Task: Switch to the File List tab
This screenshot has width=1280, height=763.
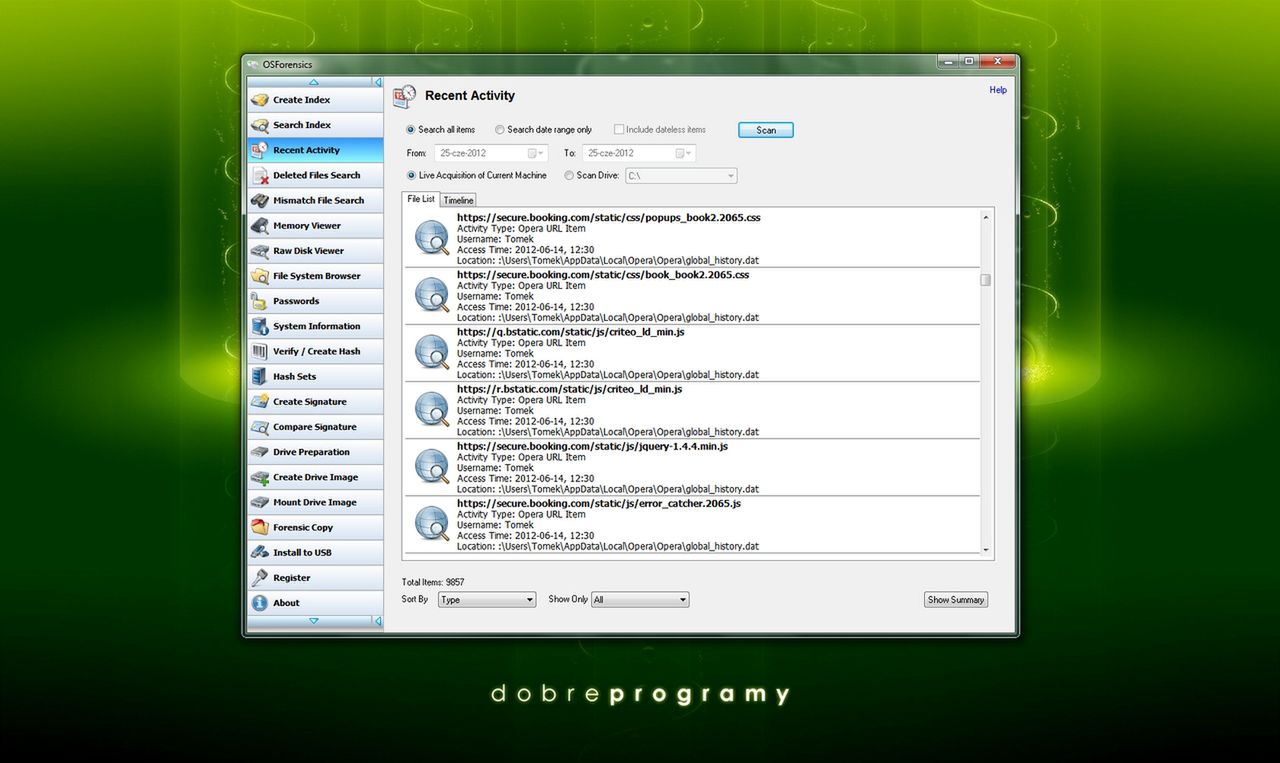Action: click(421, 199)
